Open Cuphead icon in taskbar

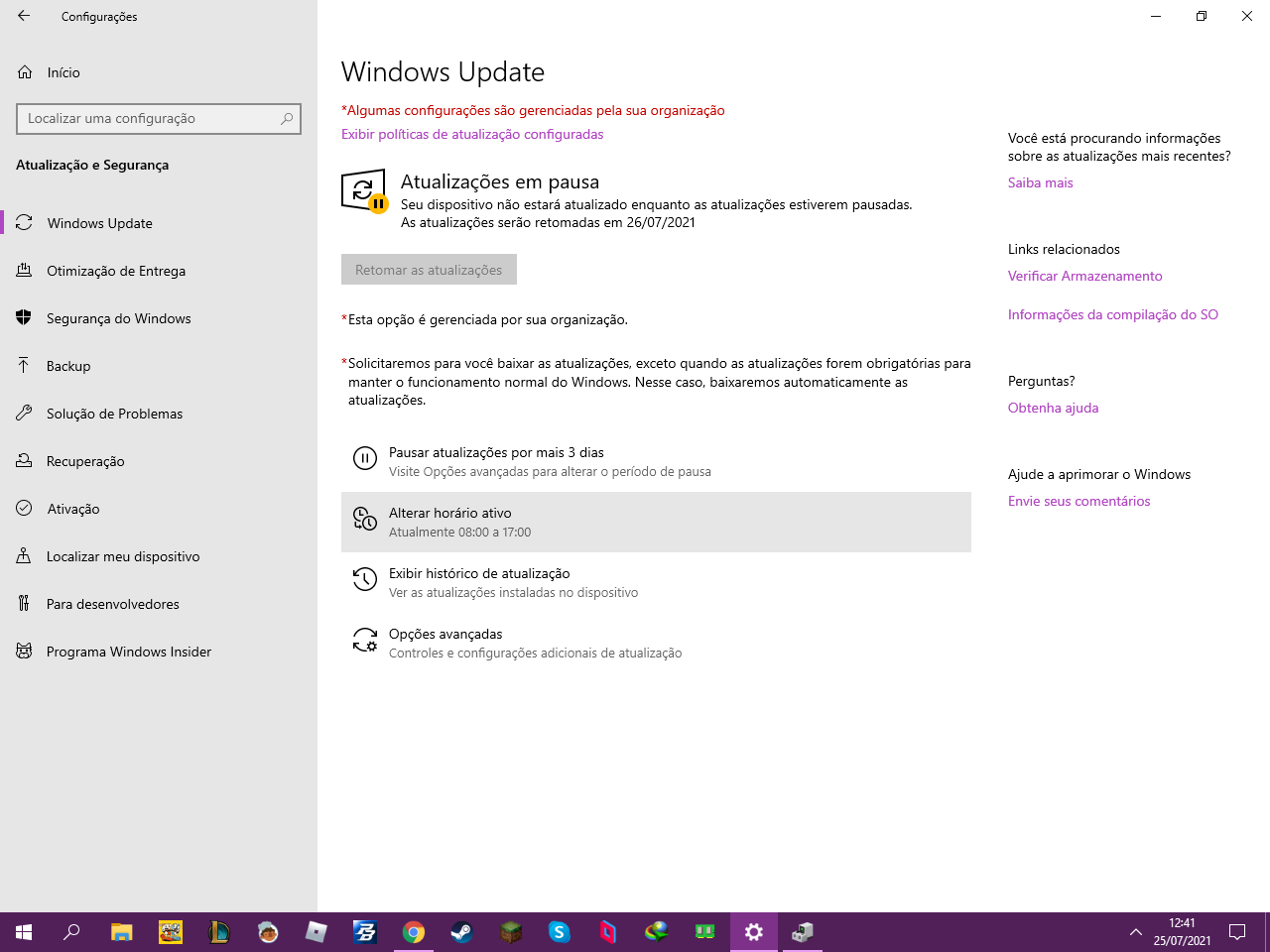point(171,932)
